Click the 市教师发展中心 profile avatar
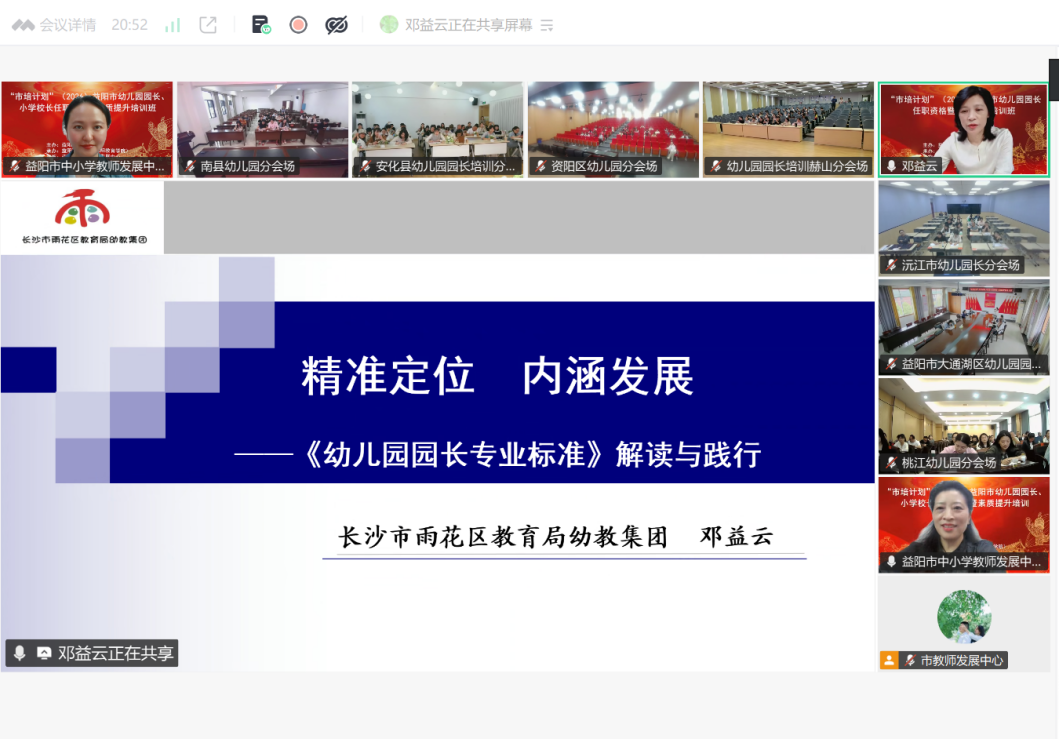The width and height of the screenshot is (1059, 739). pyautogui.click(x=964, y=616)
